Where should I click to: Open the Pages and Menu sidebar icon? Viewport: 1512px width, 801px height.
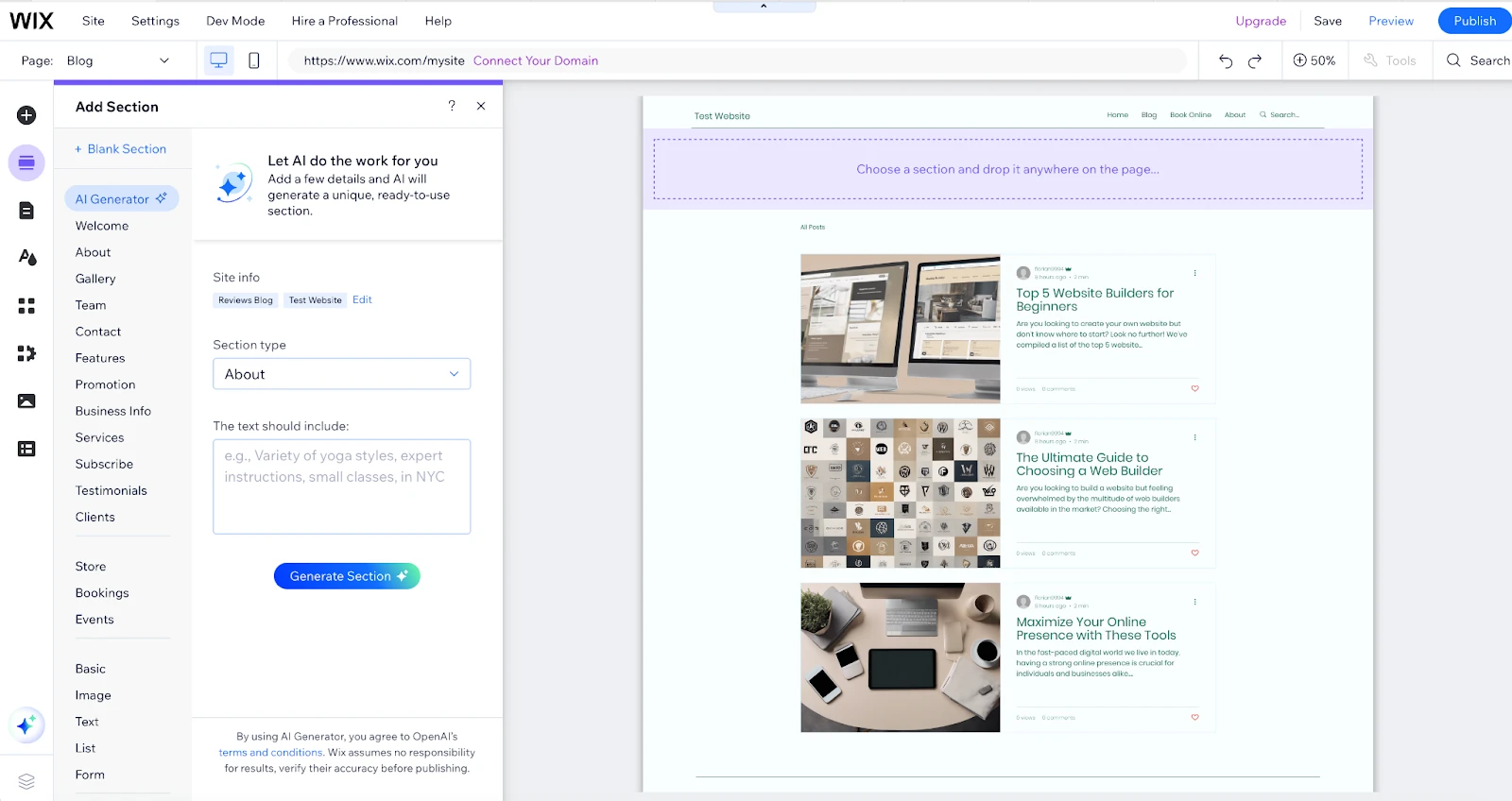26,210
